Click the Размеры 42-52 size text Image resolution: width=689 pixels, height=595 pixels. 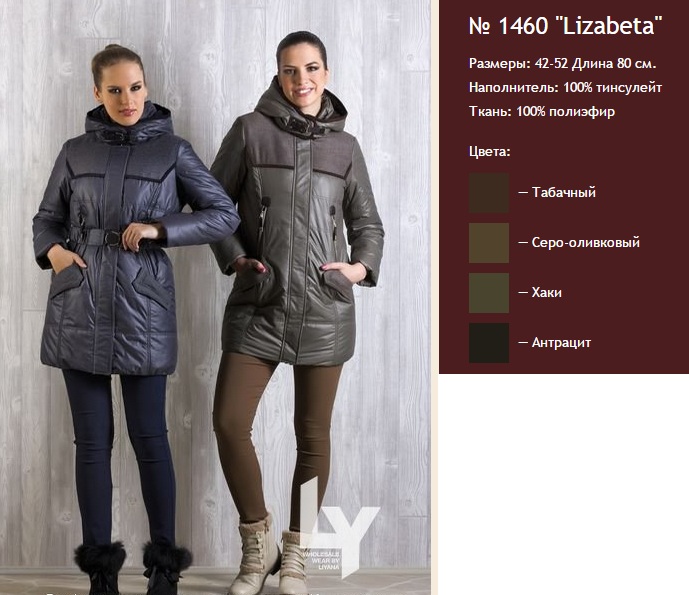[519, 64]
